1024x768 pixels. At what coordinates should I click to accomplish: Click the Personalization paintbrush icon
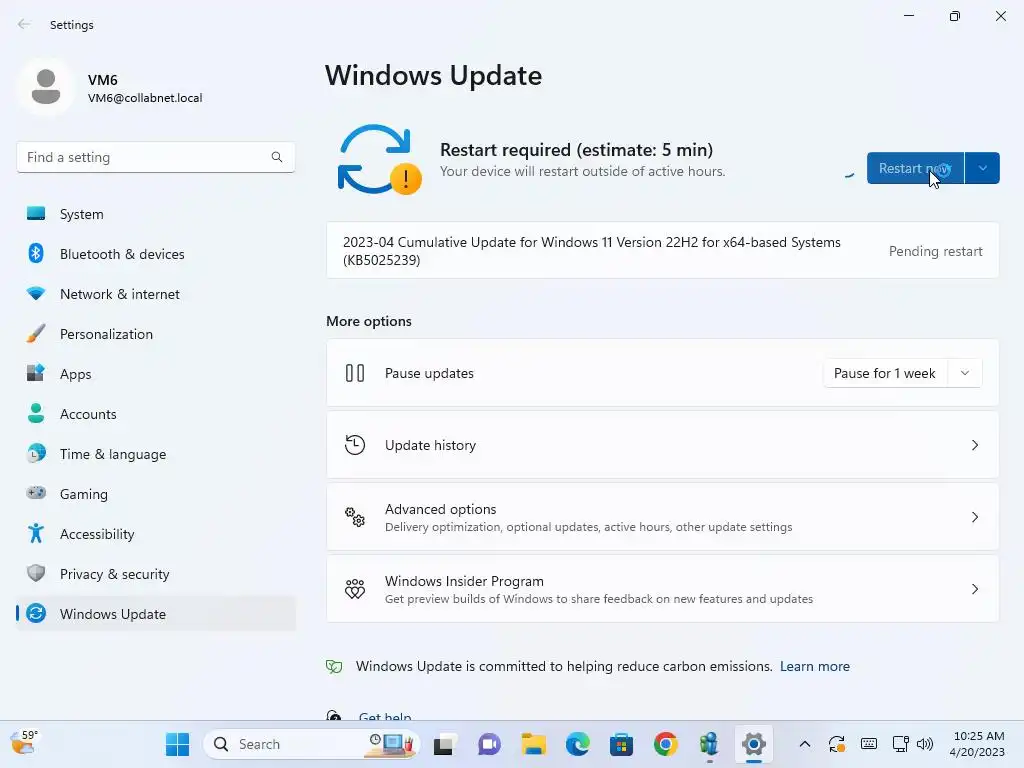[x=36, y=334]
